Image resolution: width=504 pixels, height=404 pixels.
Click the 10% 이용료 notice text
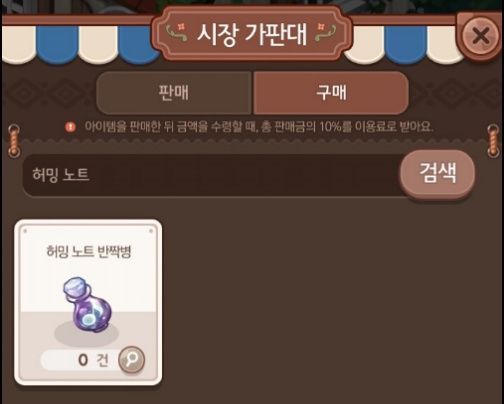(259, 127)
